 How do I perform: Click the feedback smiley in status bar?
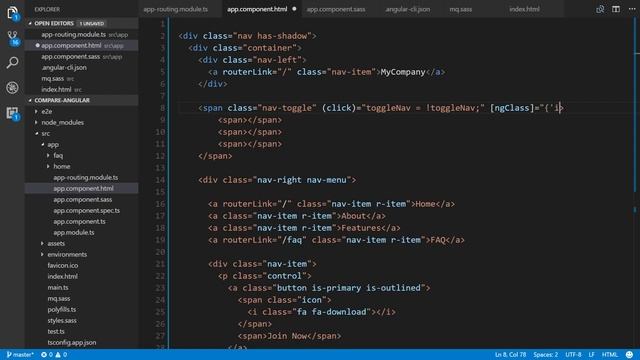(x=630, y=355)
